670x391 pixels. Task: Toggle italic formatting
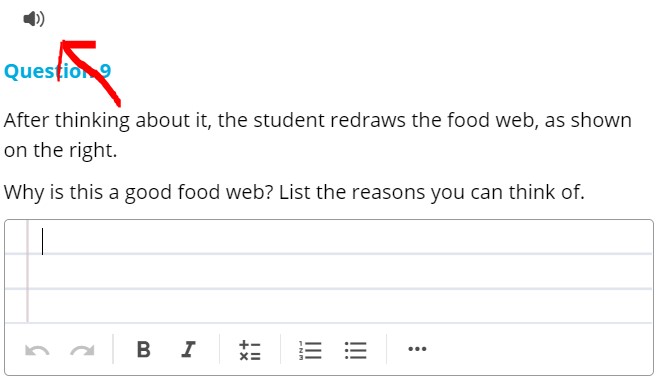[188, 349]
